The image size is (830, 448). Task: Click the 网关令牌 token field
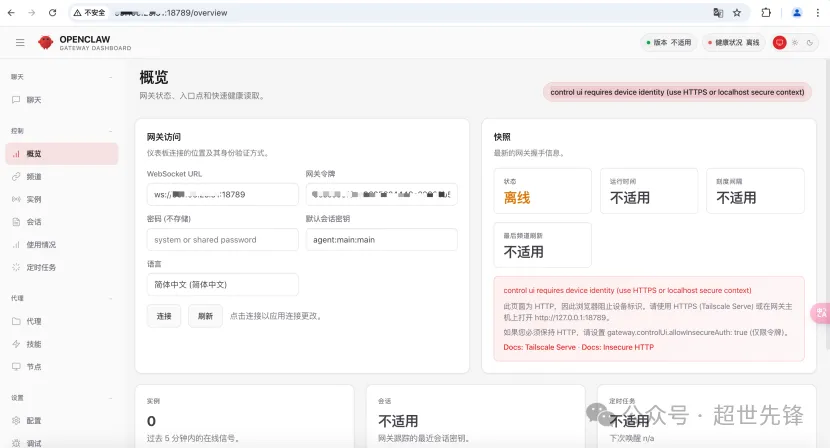click(382, 194)
